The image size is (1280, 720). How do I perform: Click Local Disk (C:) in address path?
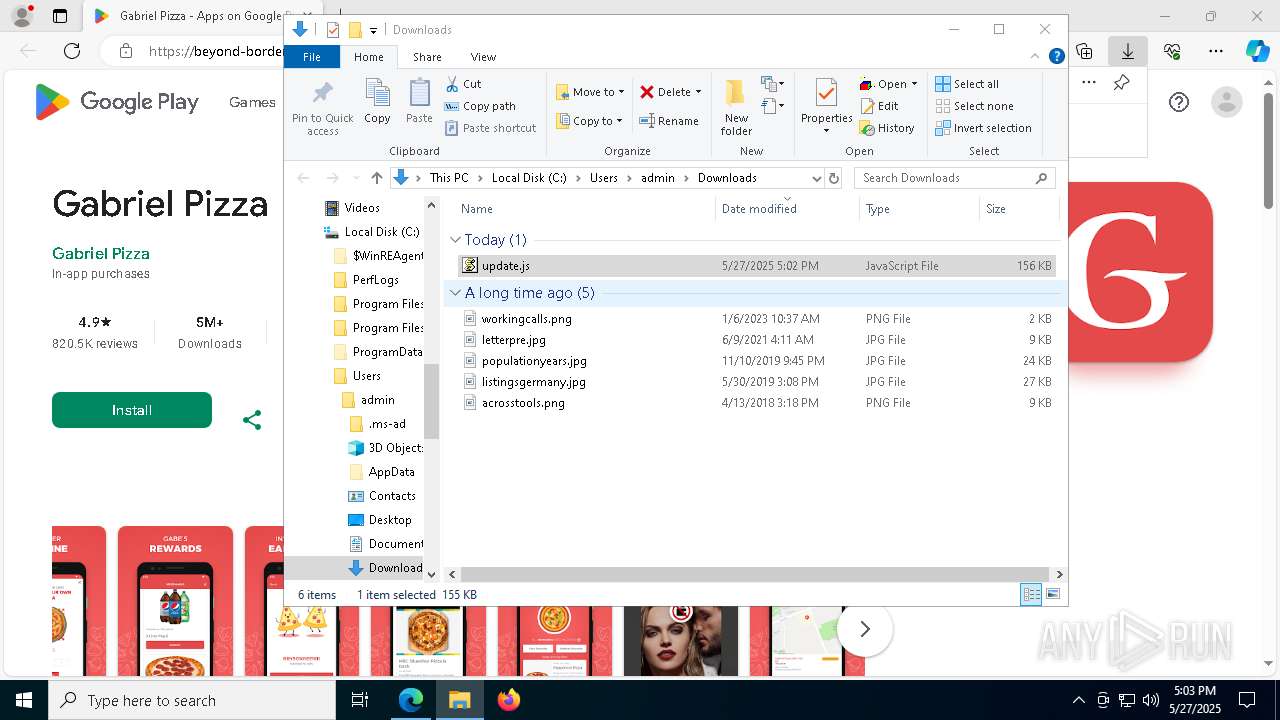click(529, 178)
